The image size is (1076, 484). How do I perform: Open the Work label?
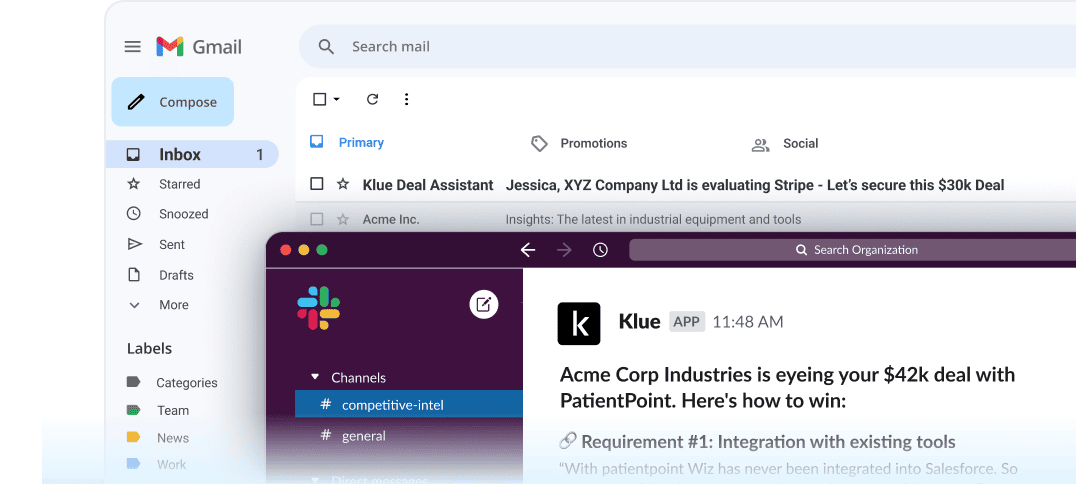(172, 465)
